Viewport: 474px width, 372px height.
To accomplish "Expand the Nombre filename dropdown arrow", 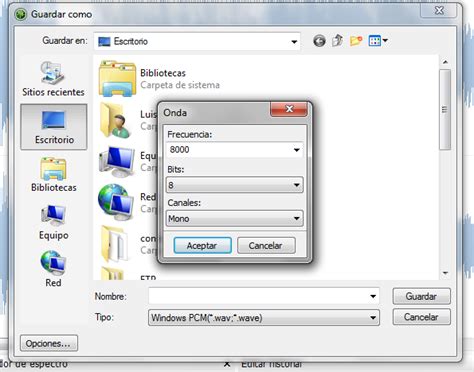I will tap(373, 296).
